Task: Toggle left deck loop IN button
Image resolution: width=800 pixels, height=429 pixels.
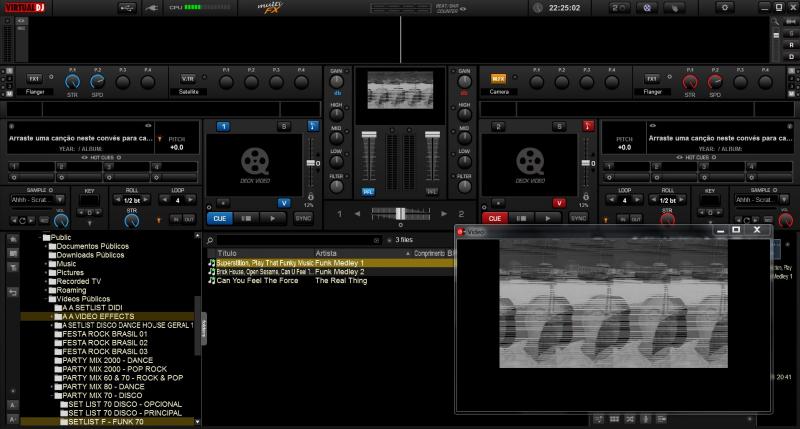Action: pyautogui.click(x=176, y=219)
